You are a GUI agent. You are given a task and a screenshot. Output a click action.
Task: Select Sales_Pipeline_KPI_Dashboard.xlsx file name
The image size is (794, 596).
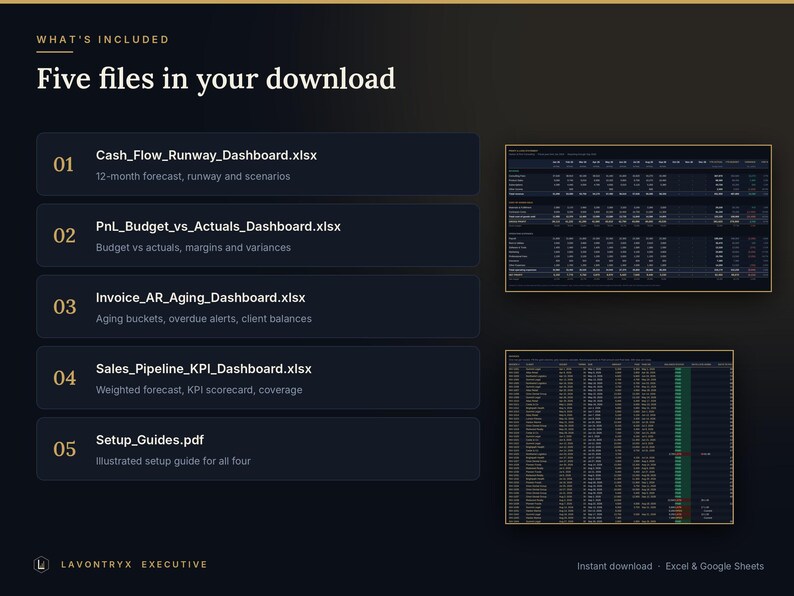(204, 369)
